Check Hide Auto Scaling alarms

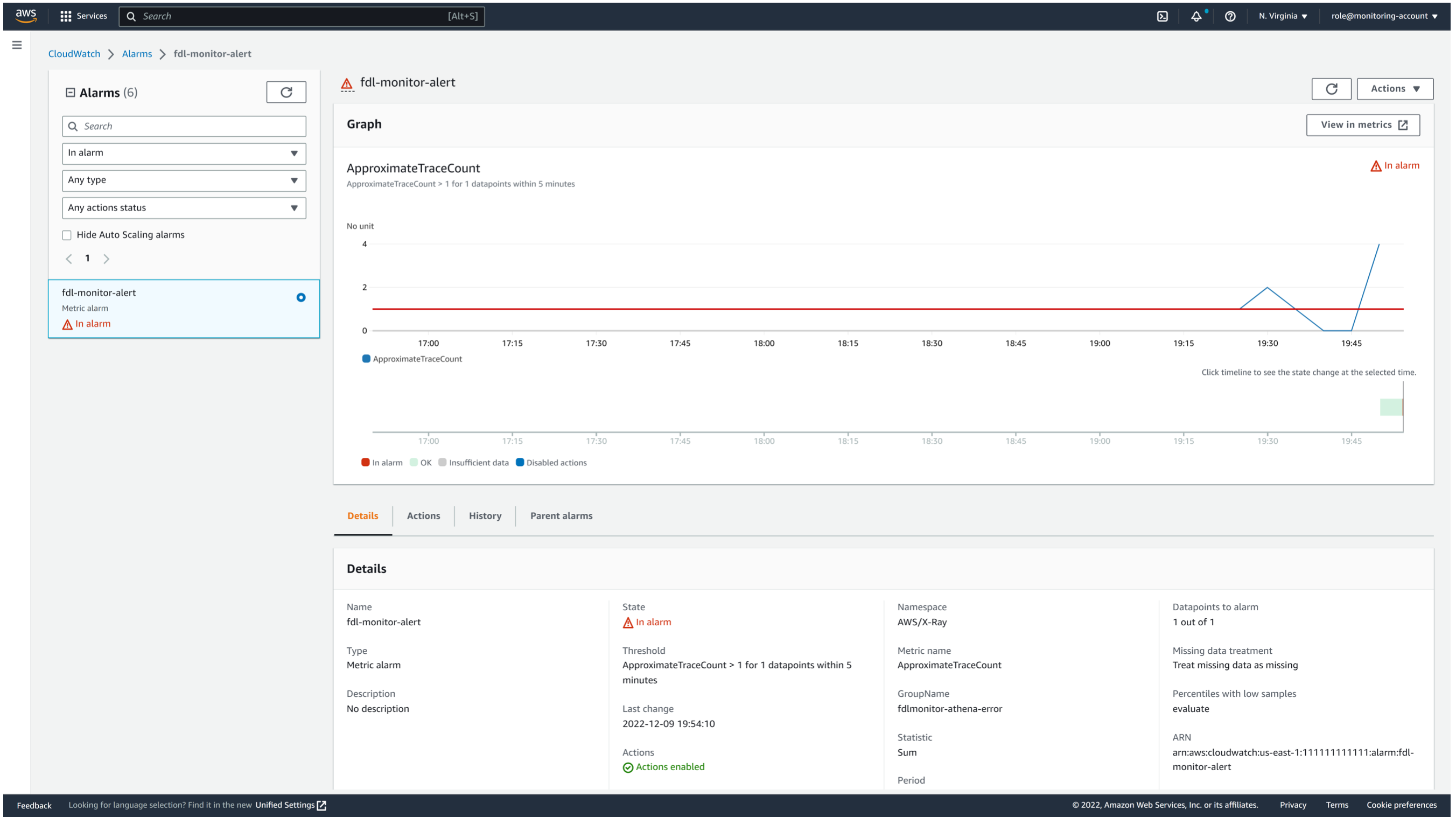coord(67,234)
